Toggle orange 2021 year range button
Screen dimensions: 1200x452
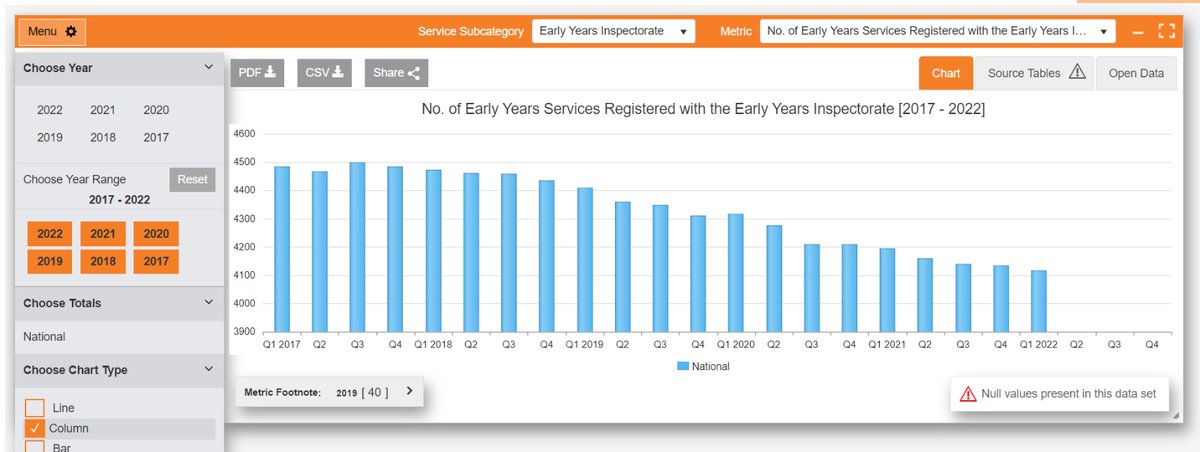coord(103,234)
